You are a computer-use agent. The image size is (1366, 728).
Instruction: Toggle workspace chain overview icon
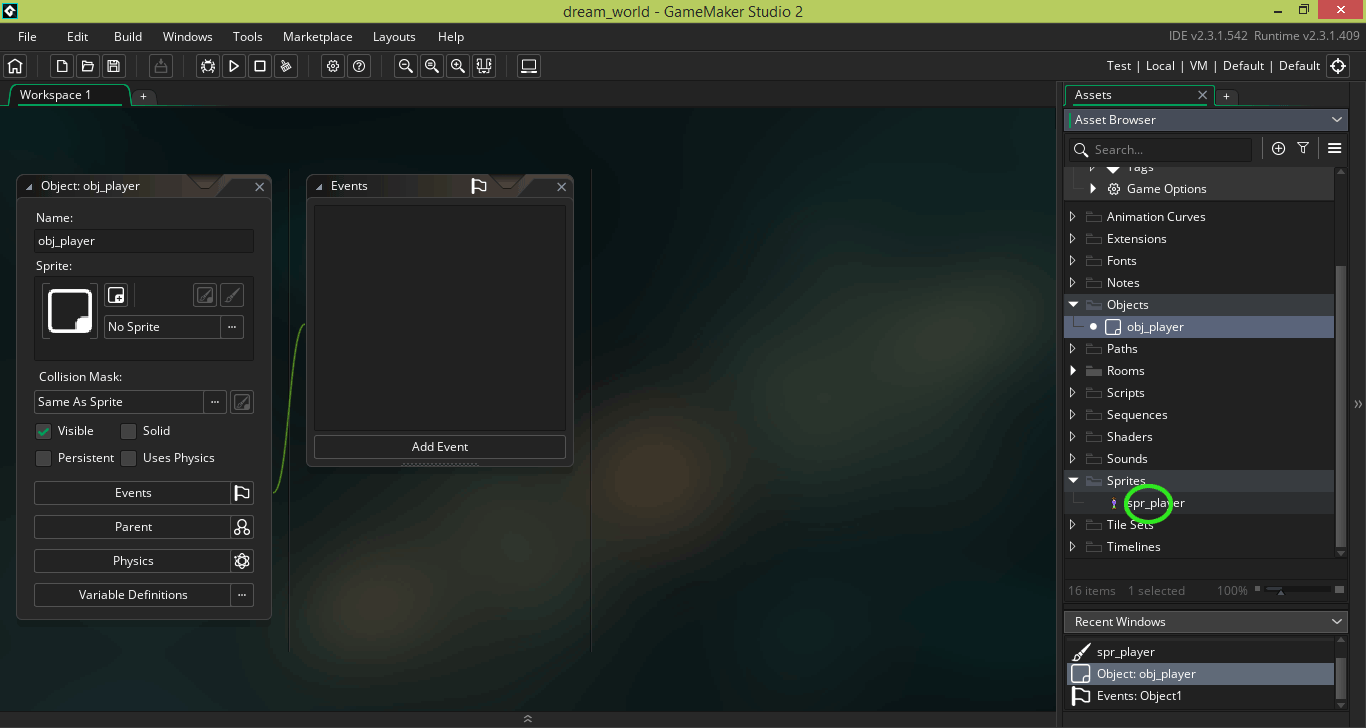tap(484, 66)
